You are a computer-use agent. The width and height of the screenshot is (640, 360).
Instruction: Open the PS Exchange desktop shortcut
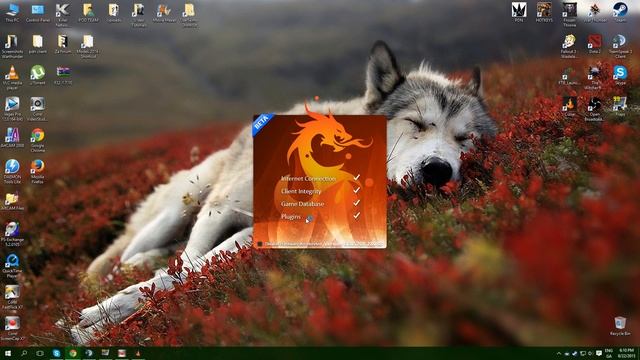click(x=12, y=234)
